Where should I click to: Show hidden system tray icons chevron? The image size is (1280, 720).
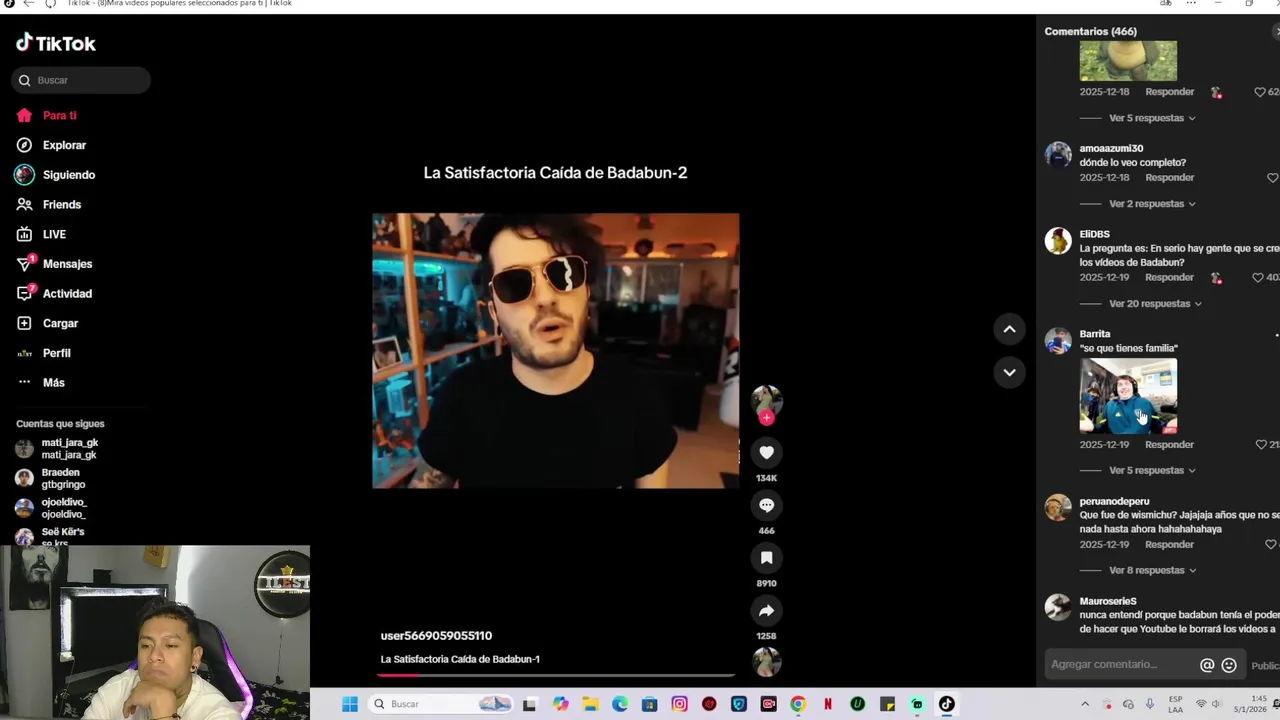pyautogui.click(x=1085, y=704)
